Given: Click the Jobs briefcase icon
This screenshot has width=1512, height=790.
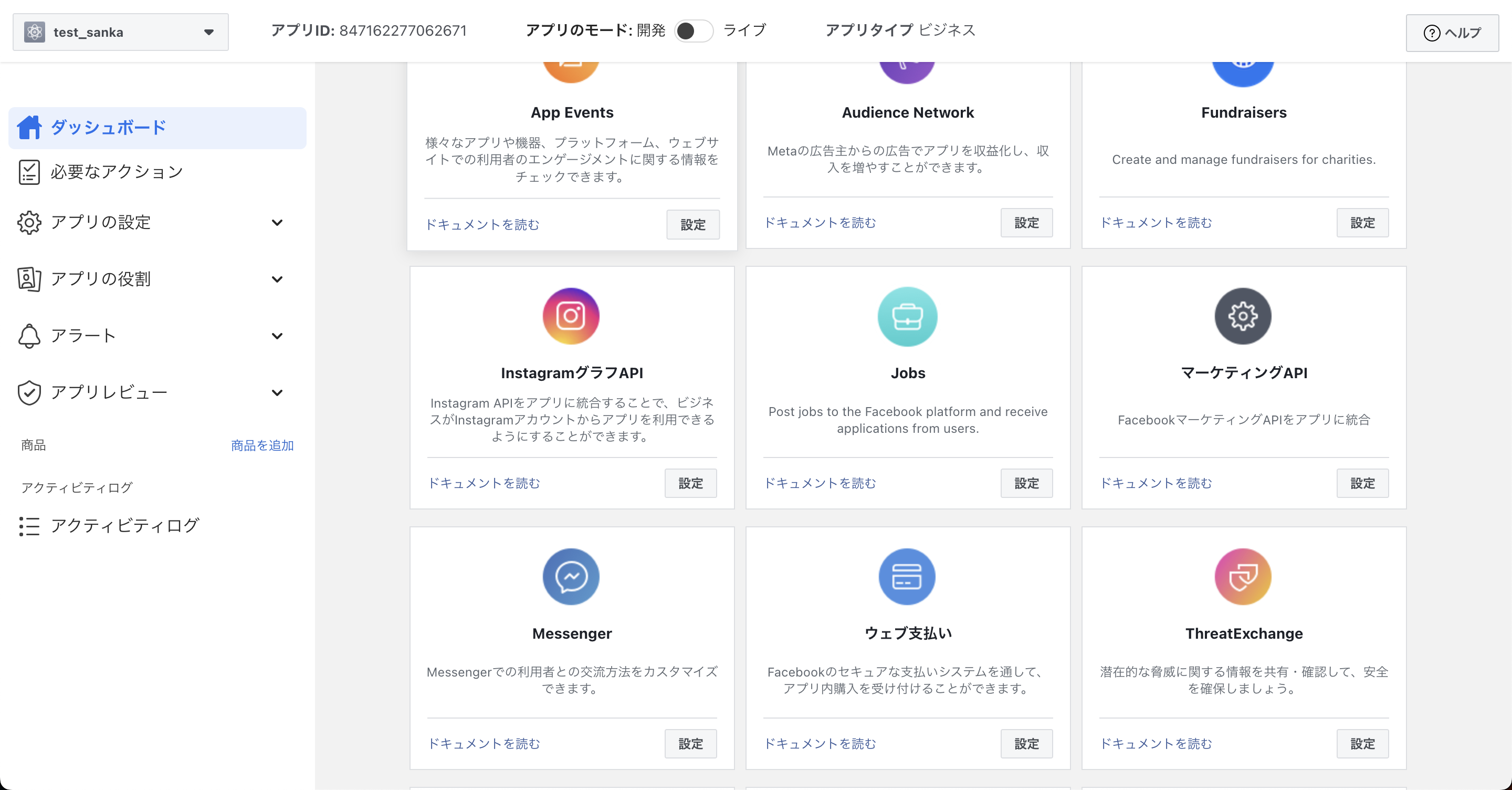Looking at the screenshot, I should [x=907, y=316].
